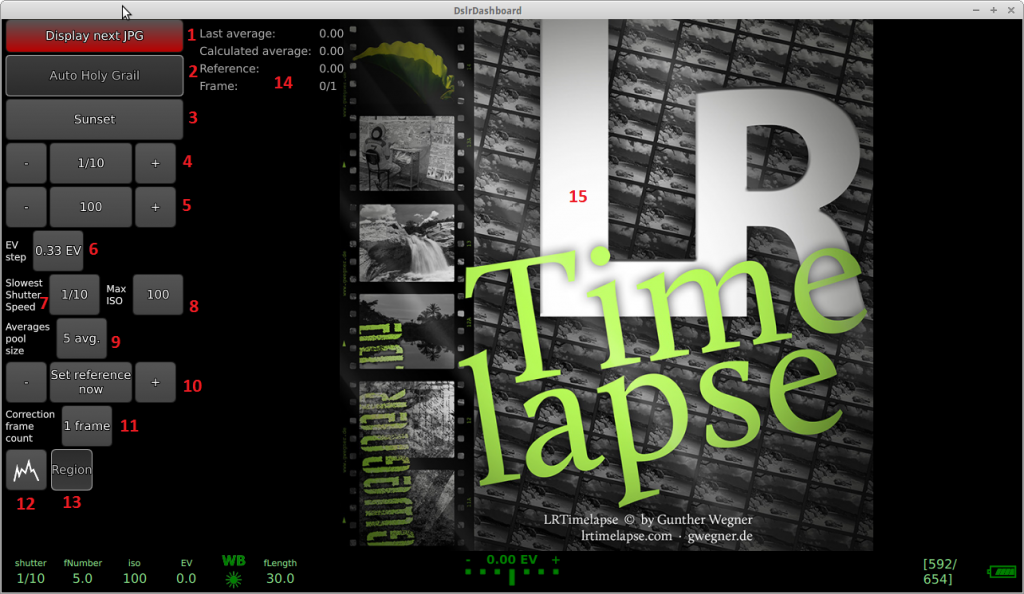The height and width of the screenshot is (594, 1024).
Task: Toggle Sunset mode
Action: click(x=94, y=119)
